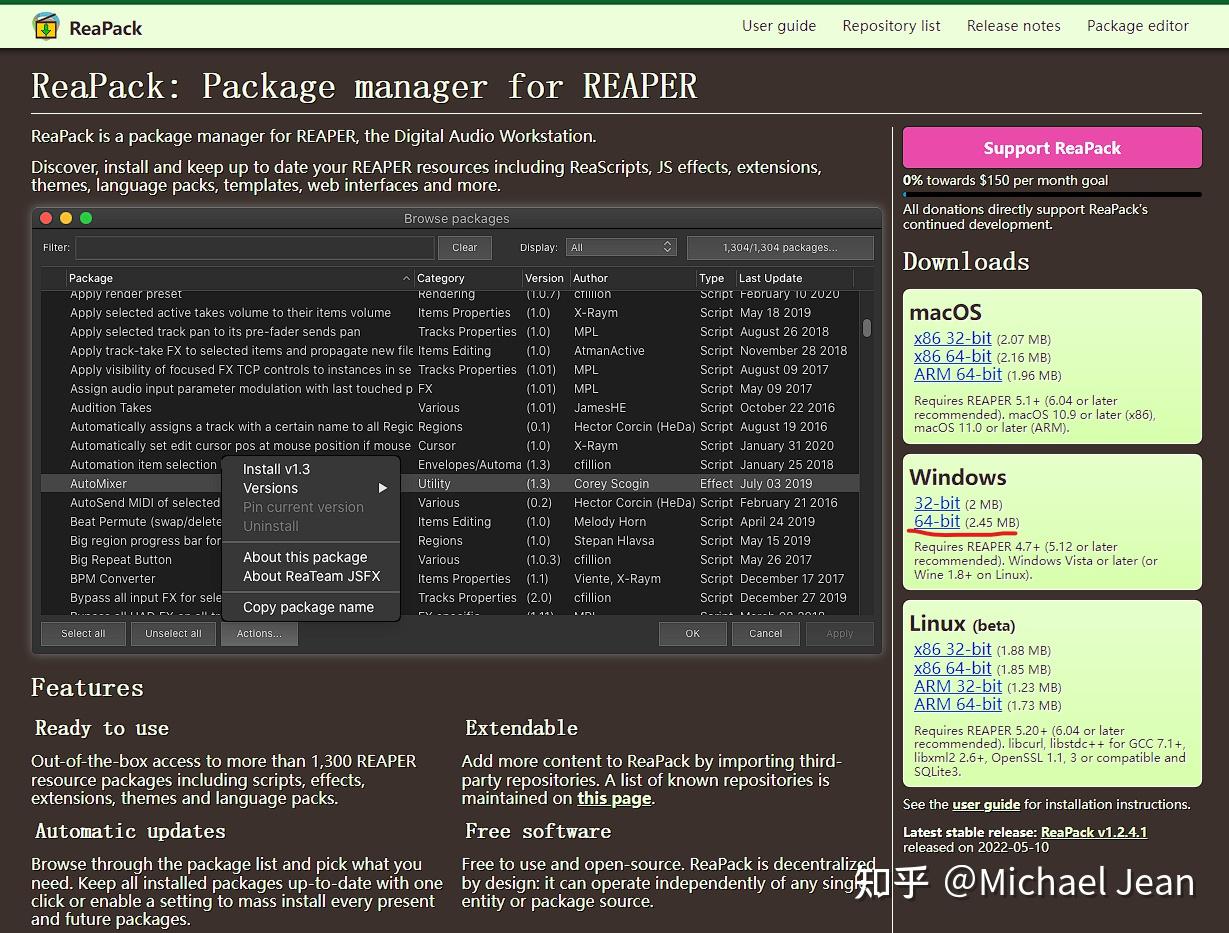The width and height of the screenshot is (1229, 933).
Task: Select 'Apply selected active takes volume' row
Action: point(450,313)
